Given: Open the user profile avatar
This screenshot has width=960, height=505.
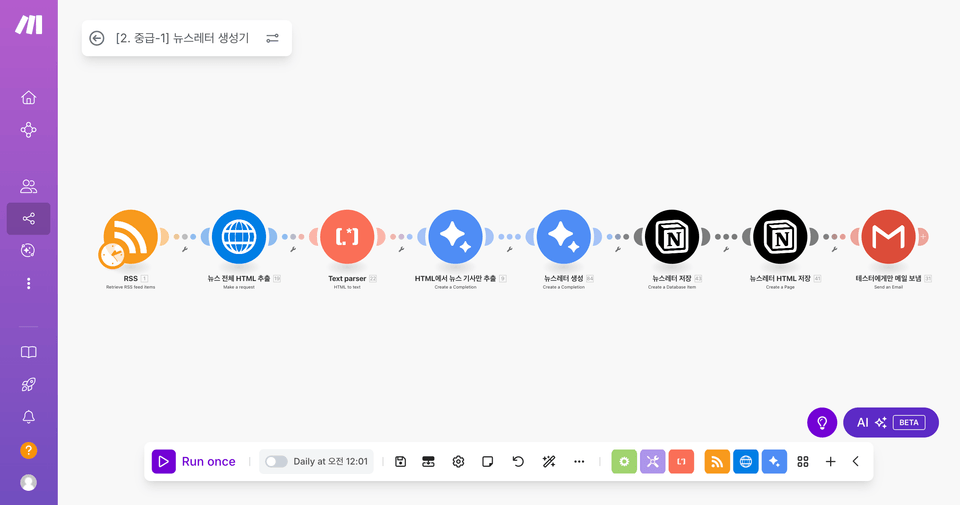Looking at the screenshot, I should tap(28, 482).
